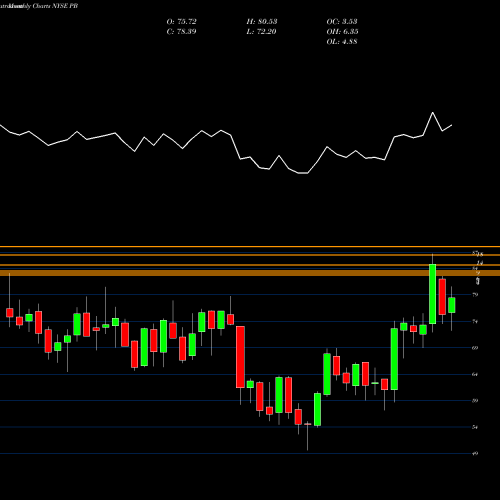Viewport: 500px width, 500px height.
Task: Click the 74 price axis label
Action: [475, 321]
